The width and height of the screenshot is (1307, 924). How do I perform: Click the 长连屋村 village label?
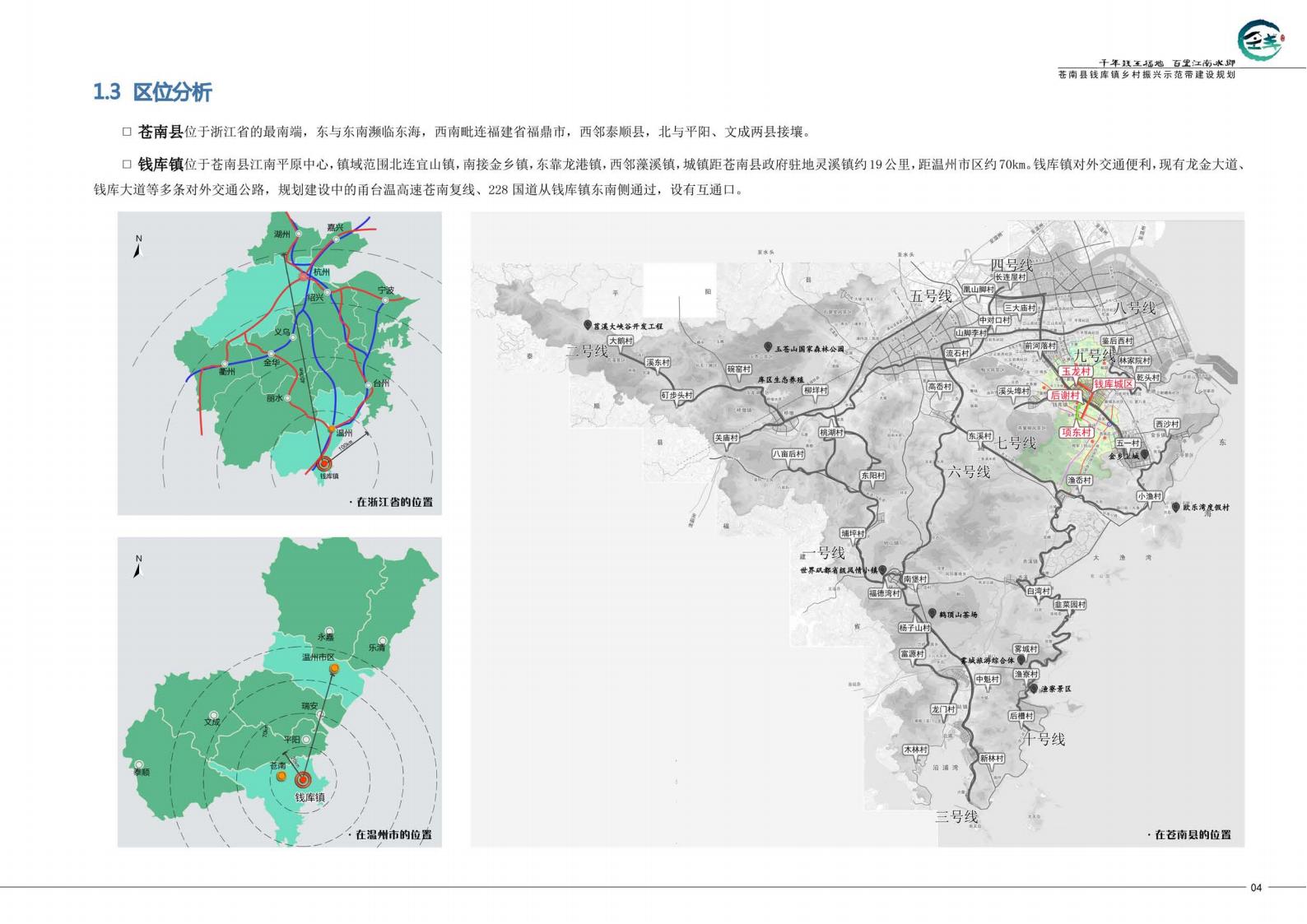[x=1012, y=277]
